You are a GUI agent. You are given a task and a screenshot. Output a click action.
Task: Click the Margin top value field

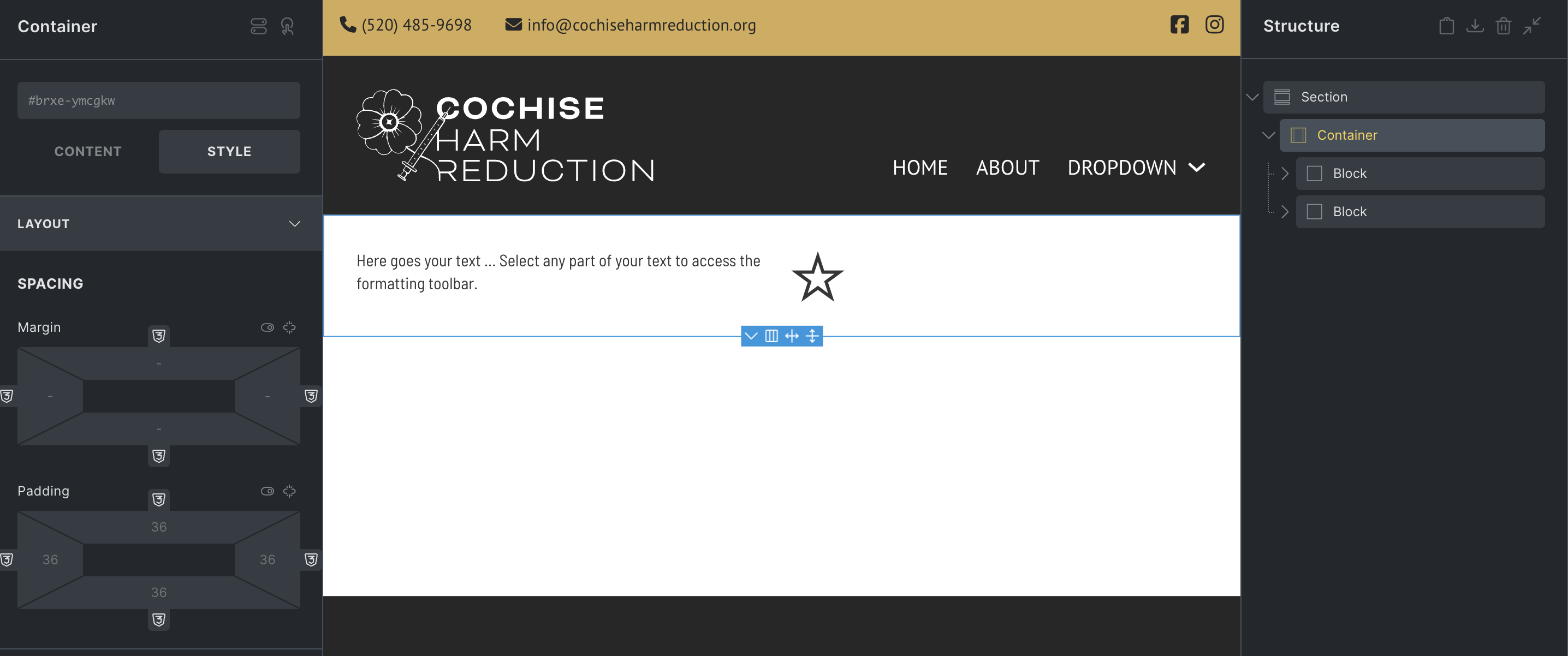159,363
